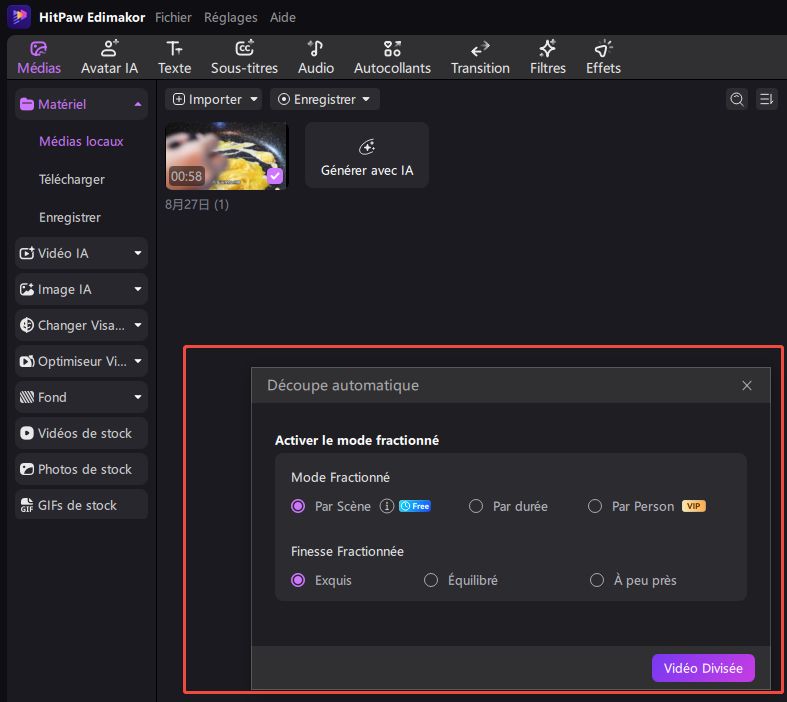787x702 pixels.
Task: Toggle the checkmark on the video thumbnail
Action: pos(275,176)
